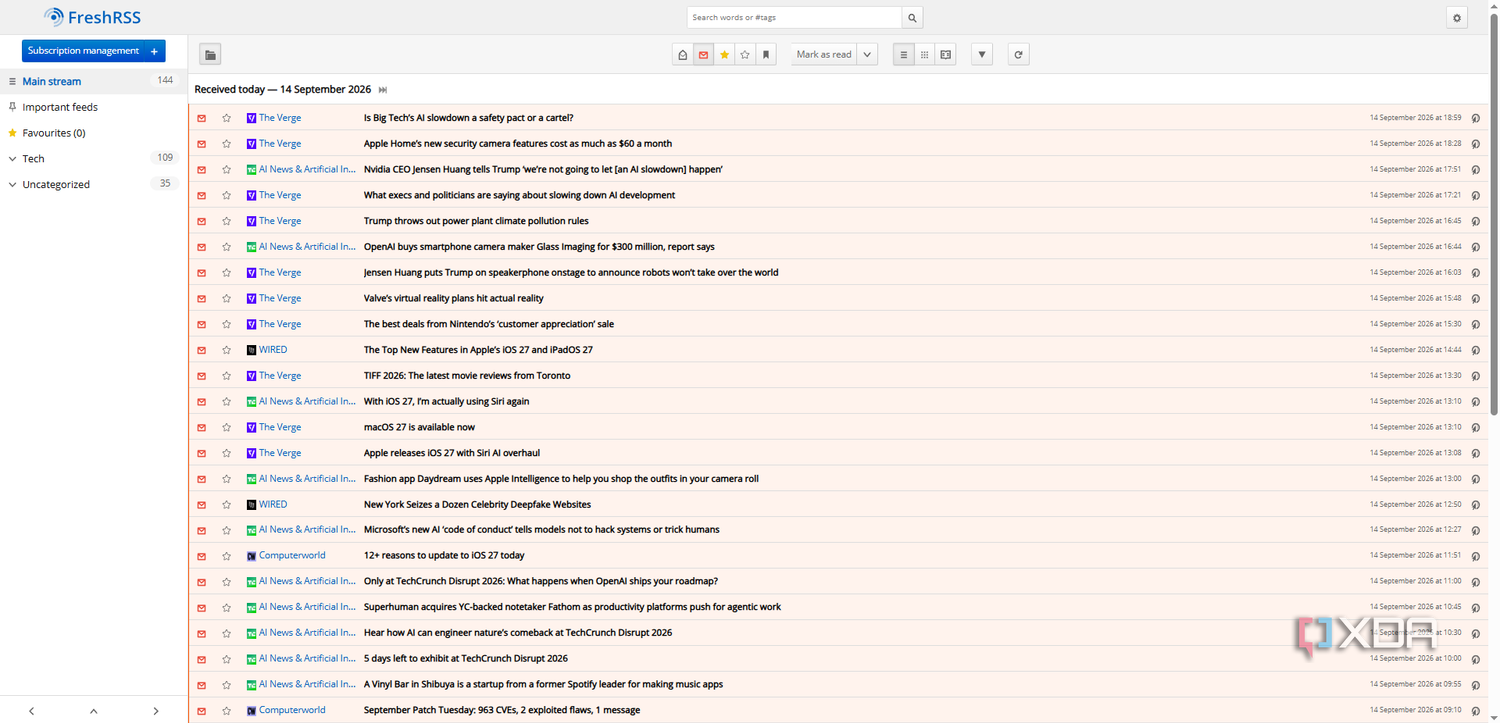Switch to global grid view
Image resolution: width=1500 pixels, height=723 pixels.
pyautogui.click(x=924, y=55)
